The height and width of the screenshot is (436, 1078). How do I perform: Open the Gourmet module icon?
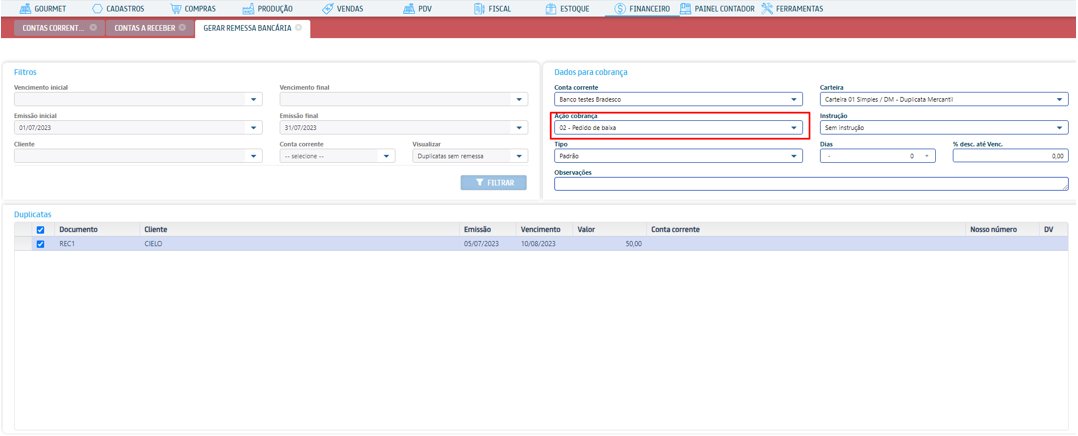(25, 9)
